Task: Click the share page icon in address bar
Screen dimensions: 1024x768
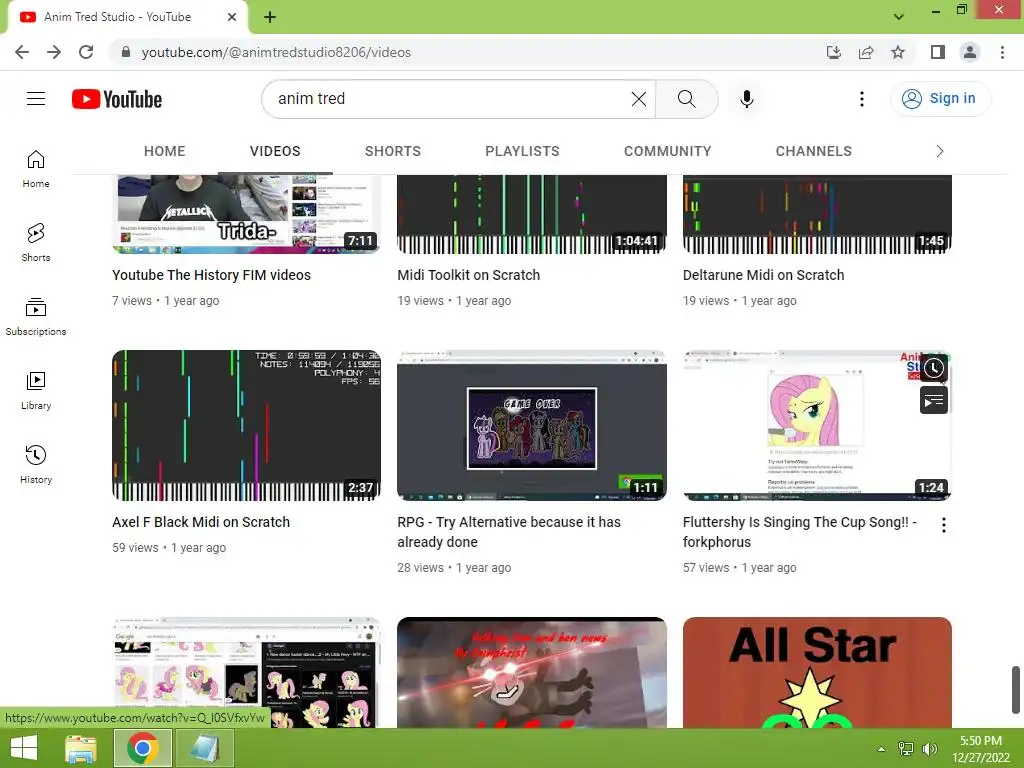Action: pos(866,52)
